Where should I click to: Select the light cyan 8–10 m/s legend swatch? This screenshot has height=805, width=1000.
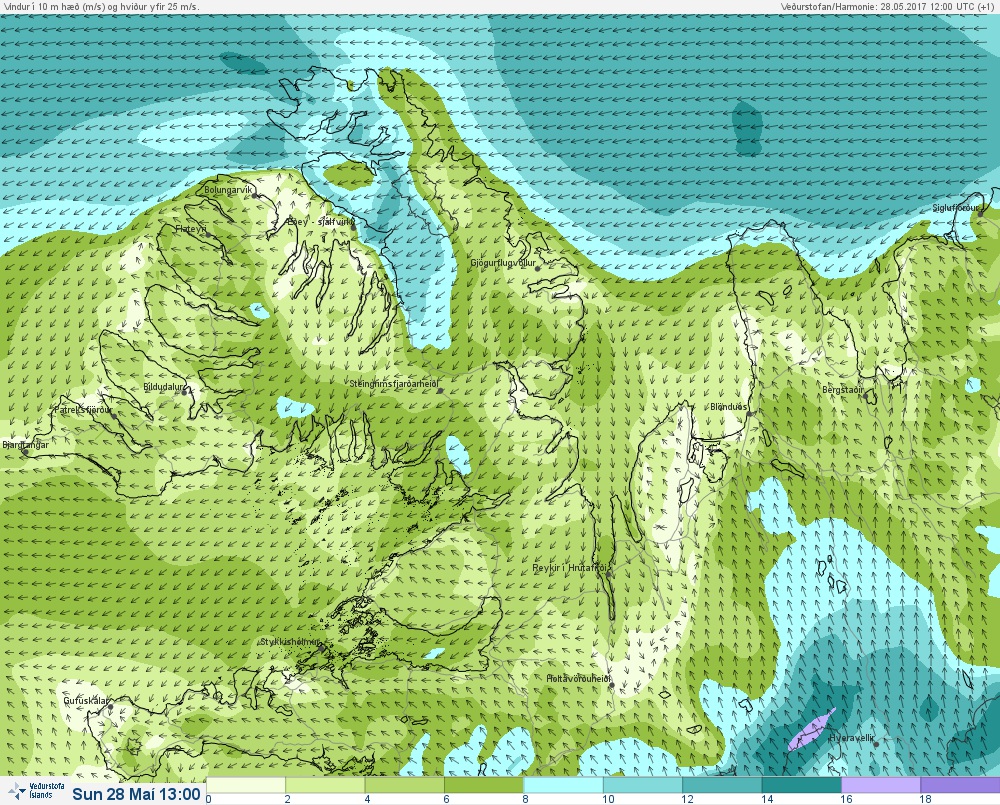(563, 785)
